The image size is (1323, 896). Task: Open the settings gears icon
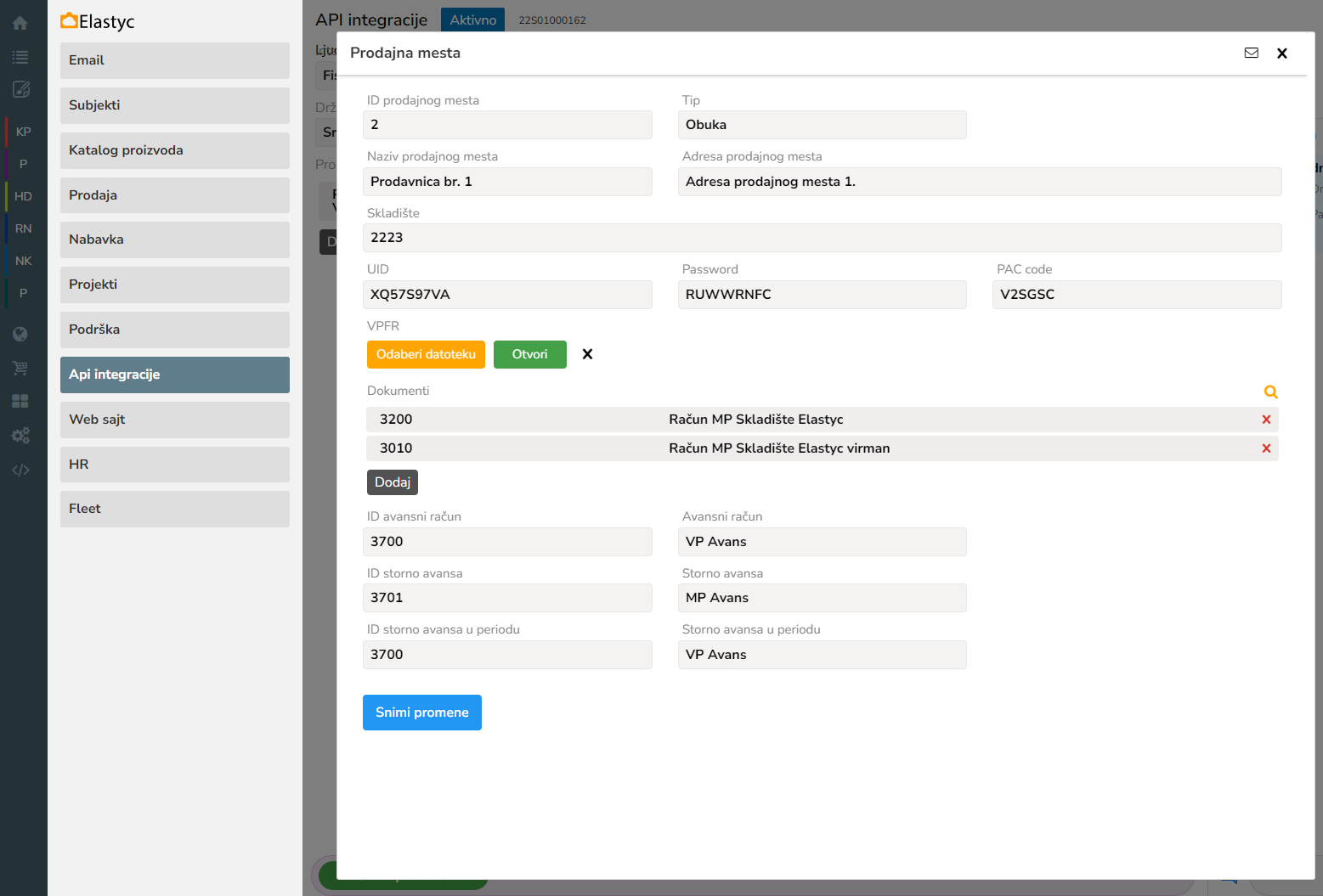pyautogui.click(x=20, y=436)
